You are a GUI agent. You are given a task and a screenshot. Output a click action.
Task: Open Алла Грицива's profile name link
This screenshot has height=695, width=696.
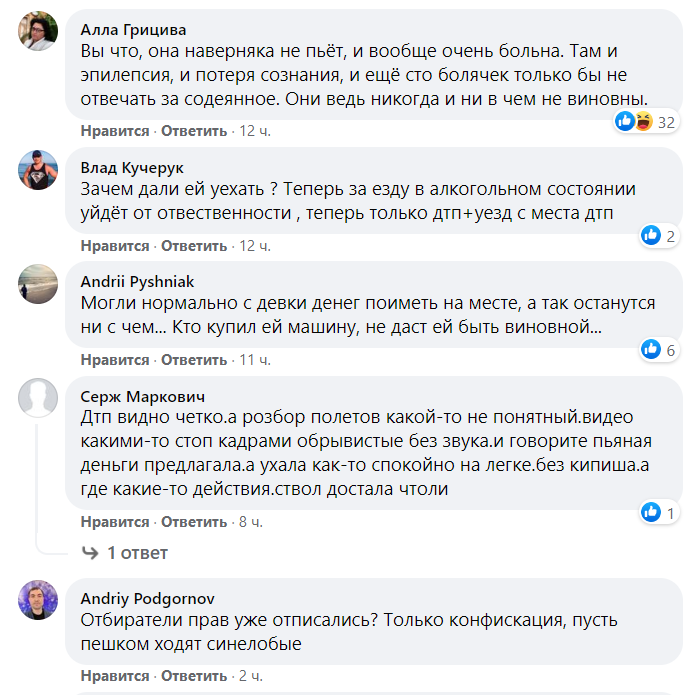coord(133,29)
